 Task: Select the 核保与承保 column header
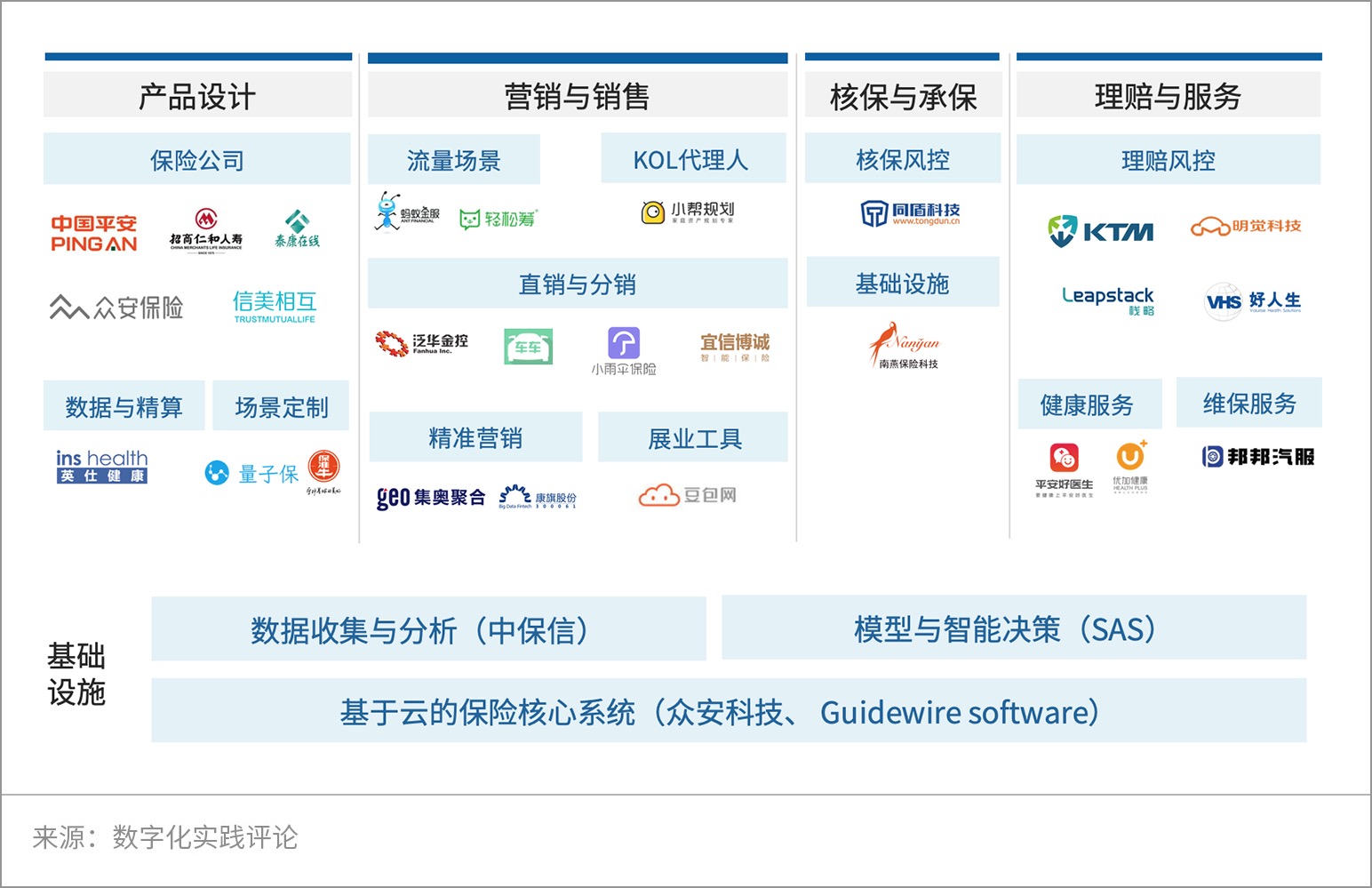click(x=903, y=95)
